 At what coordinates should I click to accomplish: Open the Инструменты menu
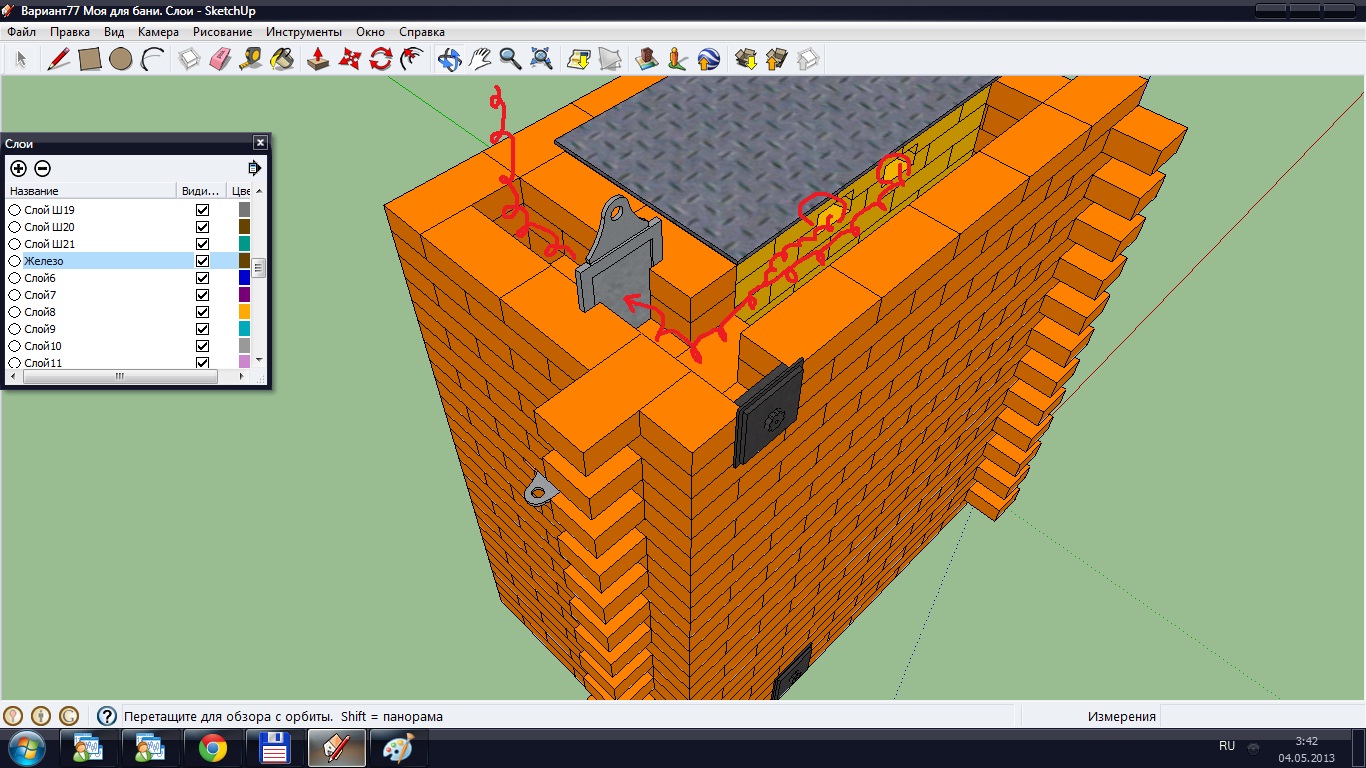coord(303,32)
